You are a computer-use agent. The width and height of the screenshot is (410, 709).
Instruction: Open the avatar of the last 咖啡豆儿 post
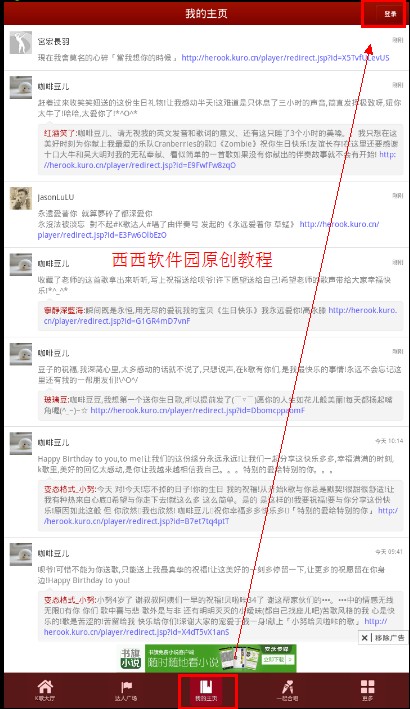coord(21,554)
